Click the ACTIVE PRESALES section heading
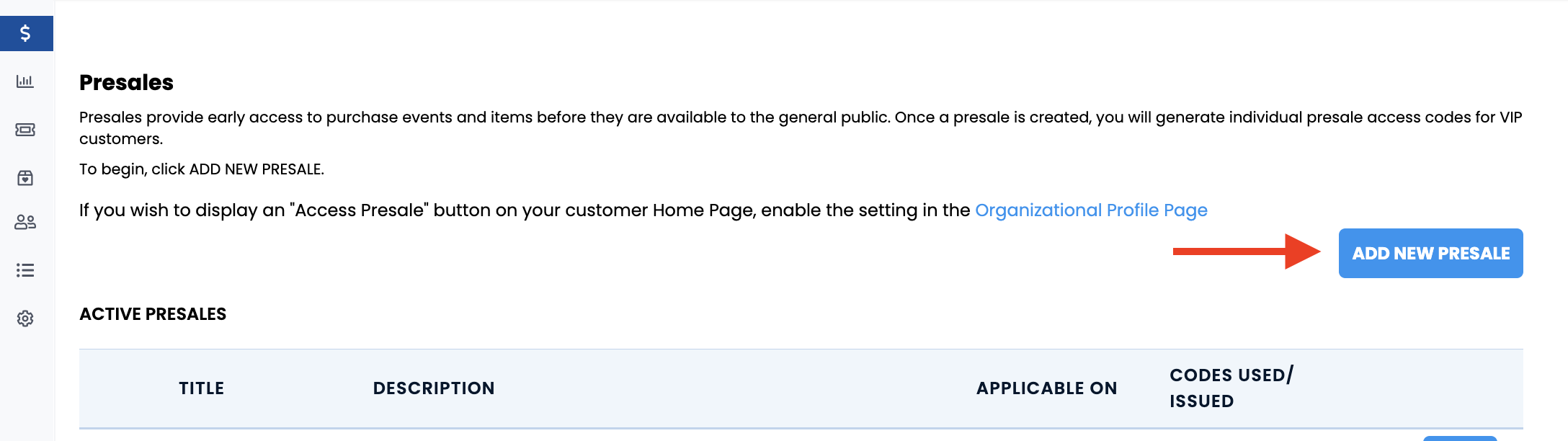Screen dimensions: 1568x441 [x=153, y=314]
